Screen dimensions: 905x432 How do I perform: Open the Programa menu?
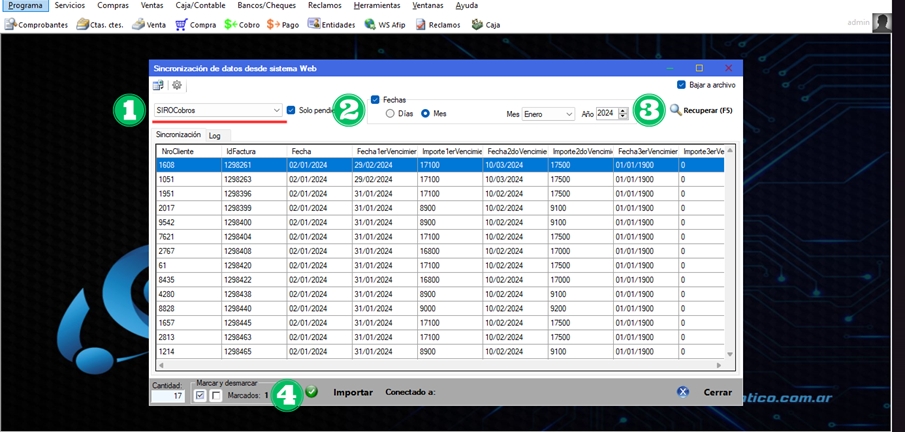tap(25, 5)
